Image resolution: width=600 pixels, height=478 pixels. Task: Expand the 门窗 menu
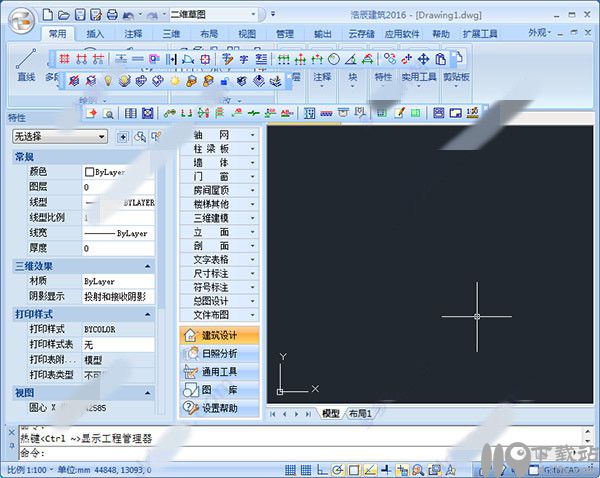pyautogui.click(x=220, y=176)
